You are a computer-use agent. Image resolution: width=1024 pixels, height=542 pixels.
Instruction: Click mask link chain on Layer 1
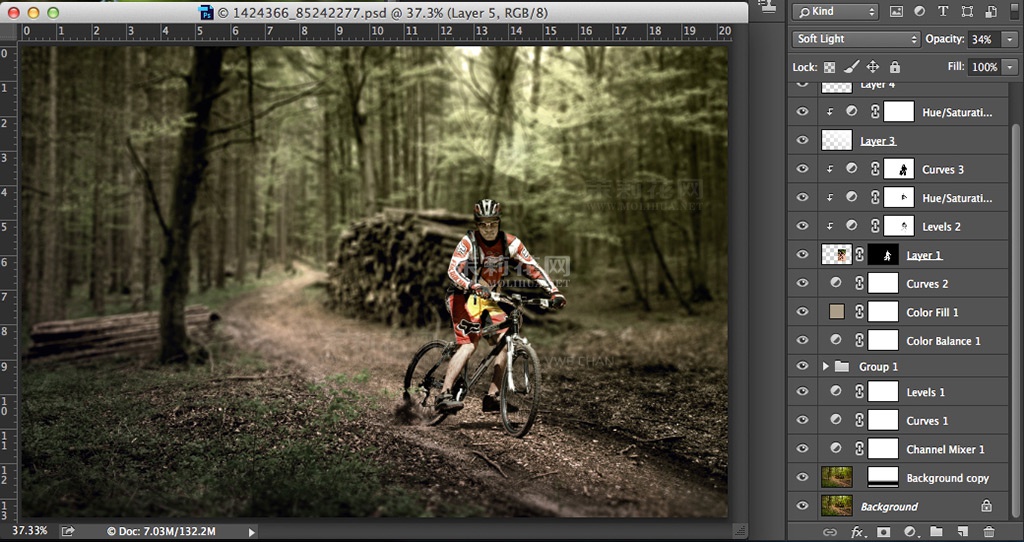coord(859,255)
